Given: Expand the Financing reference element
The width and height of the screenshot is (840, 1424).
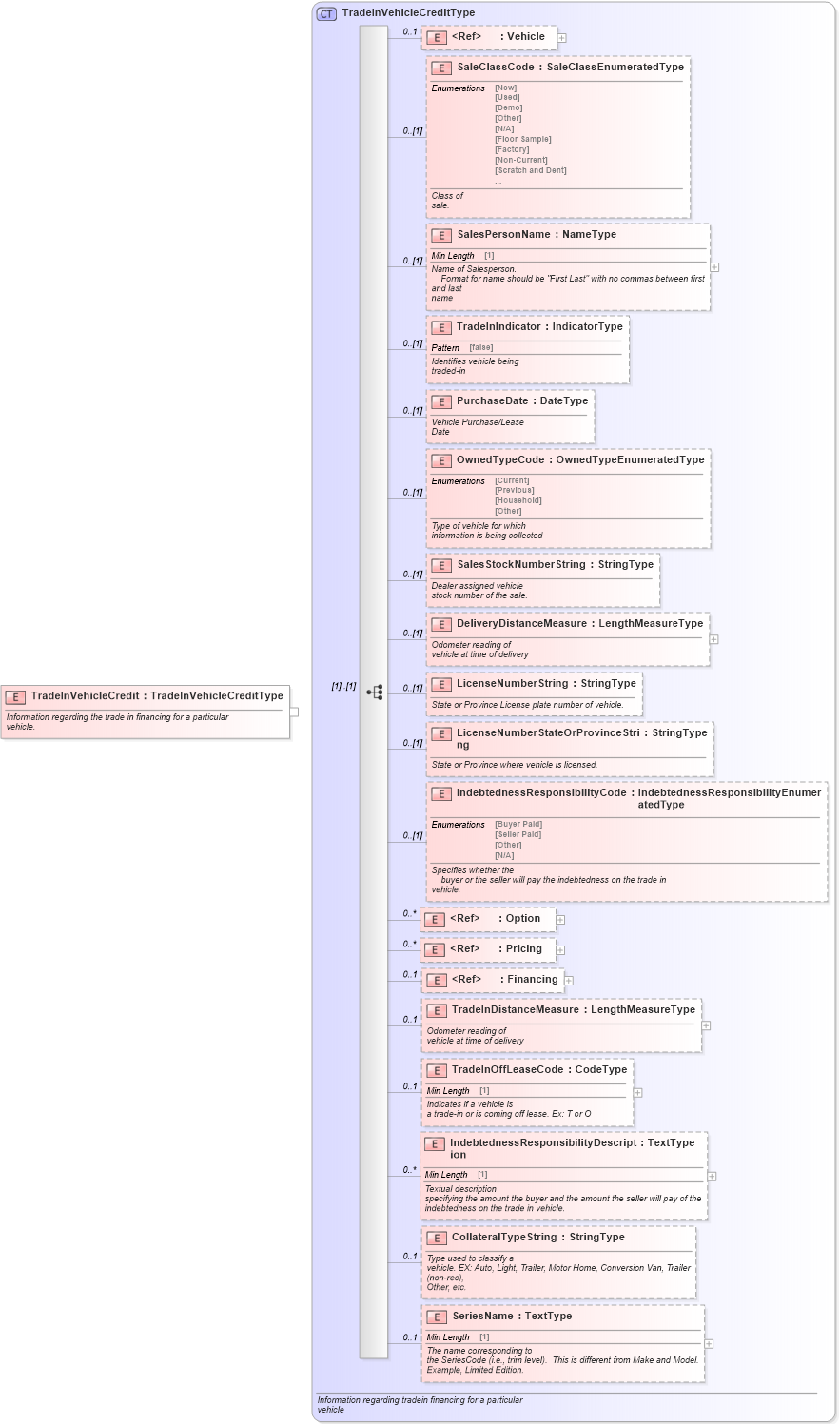Looking at the screenshot, I should coord(568,980).
